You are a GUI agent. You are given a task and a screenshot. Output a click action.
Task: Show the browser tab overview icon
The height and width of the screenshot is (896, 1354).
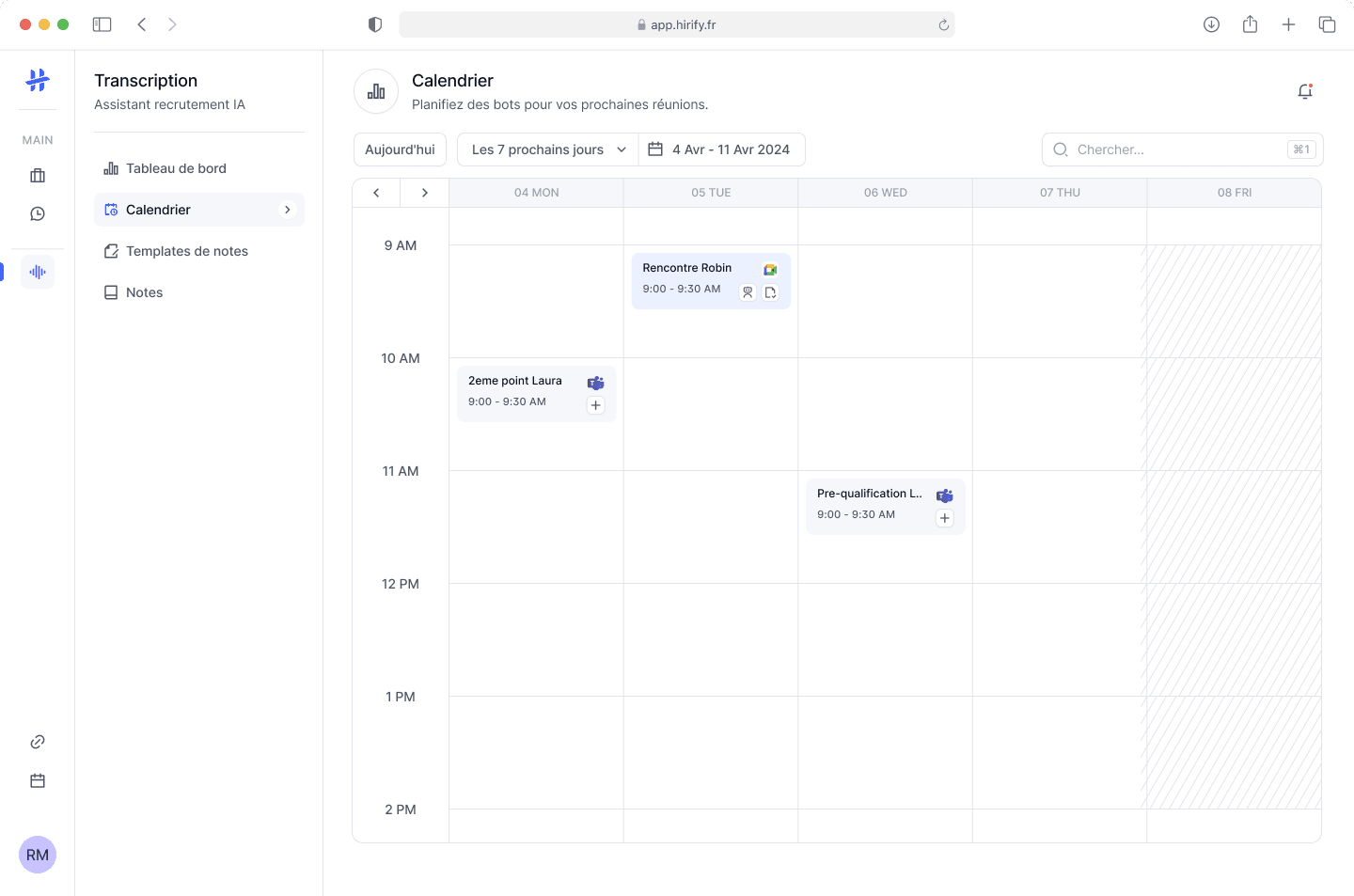click(x=1327, y=24)
